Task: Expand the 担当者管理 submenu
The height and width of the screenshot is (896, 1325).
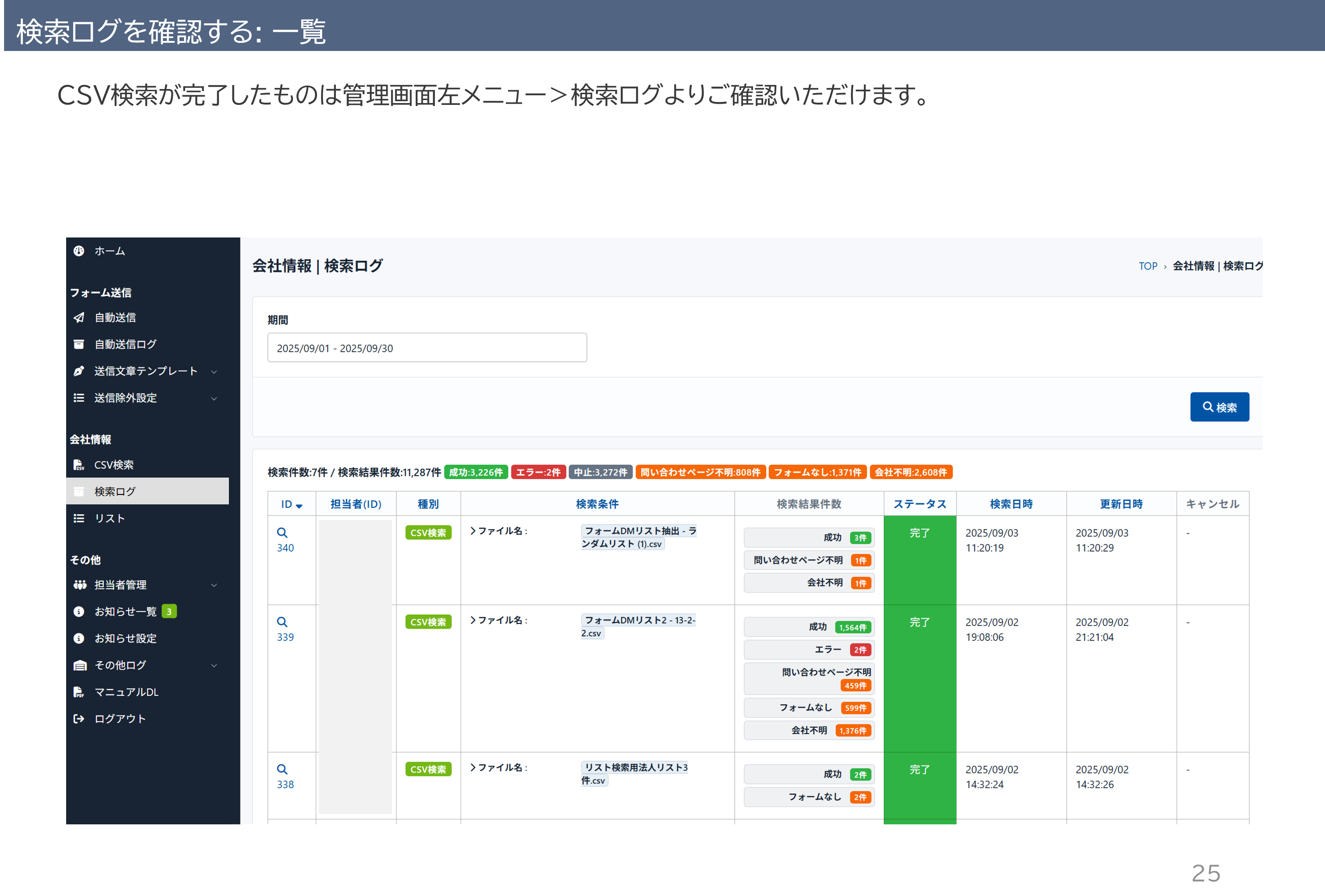Action: (x=214, y=585)
